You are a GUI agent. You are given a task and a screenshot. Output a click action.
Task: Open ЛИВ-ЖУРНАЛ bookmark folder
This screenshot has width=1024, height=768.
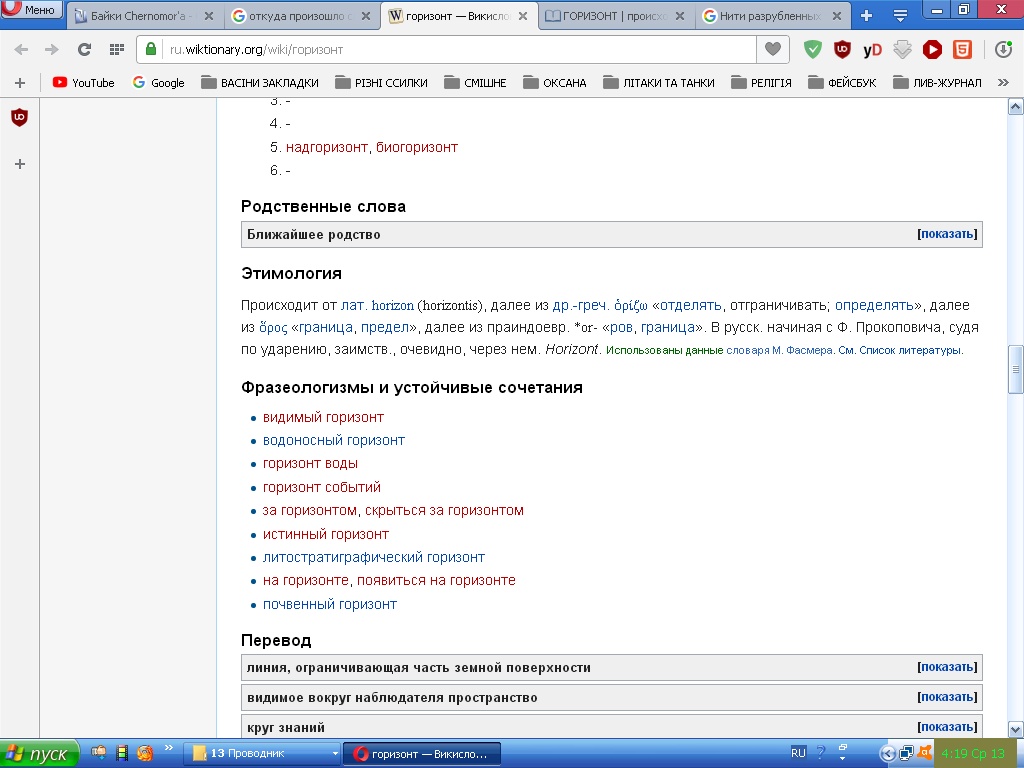(938, 83)
